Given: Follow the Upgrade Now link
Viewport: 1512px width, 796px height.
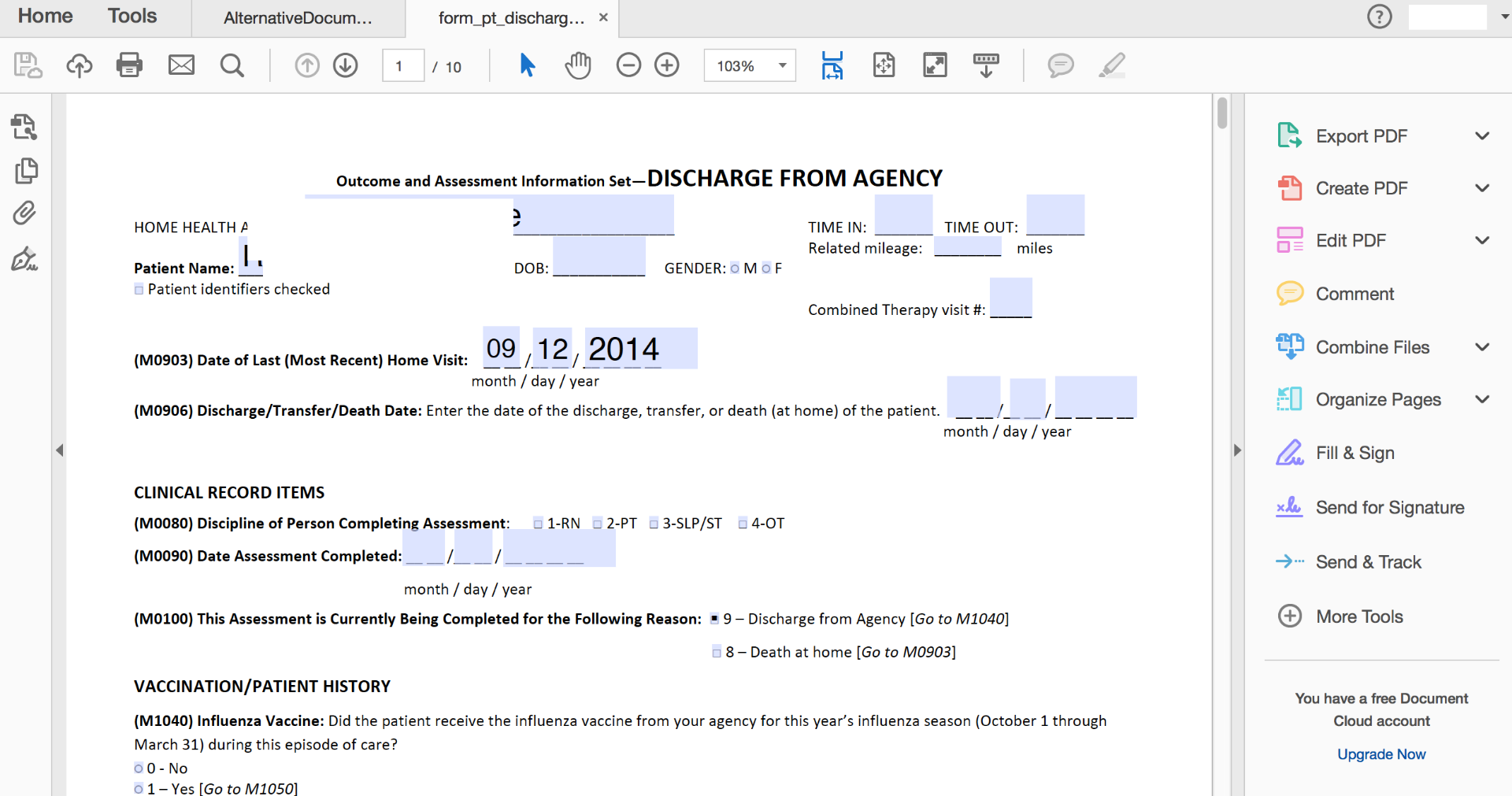Looking at the screenshot, I should (x=1381, y=754).
